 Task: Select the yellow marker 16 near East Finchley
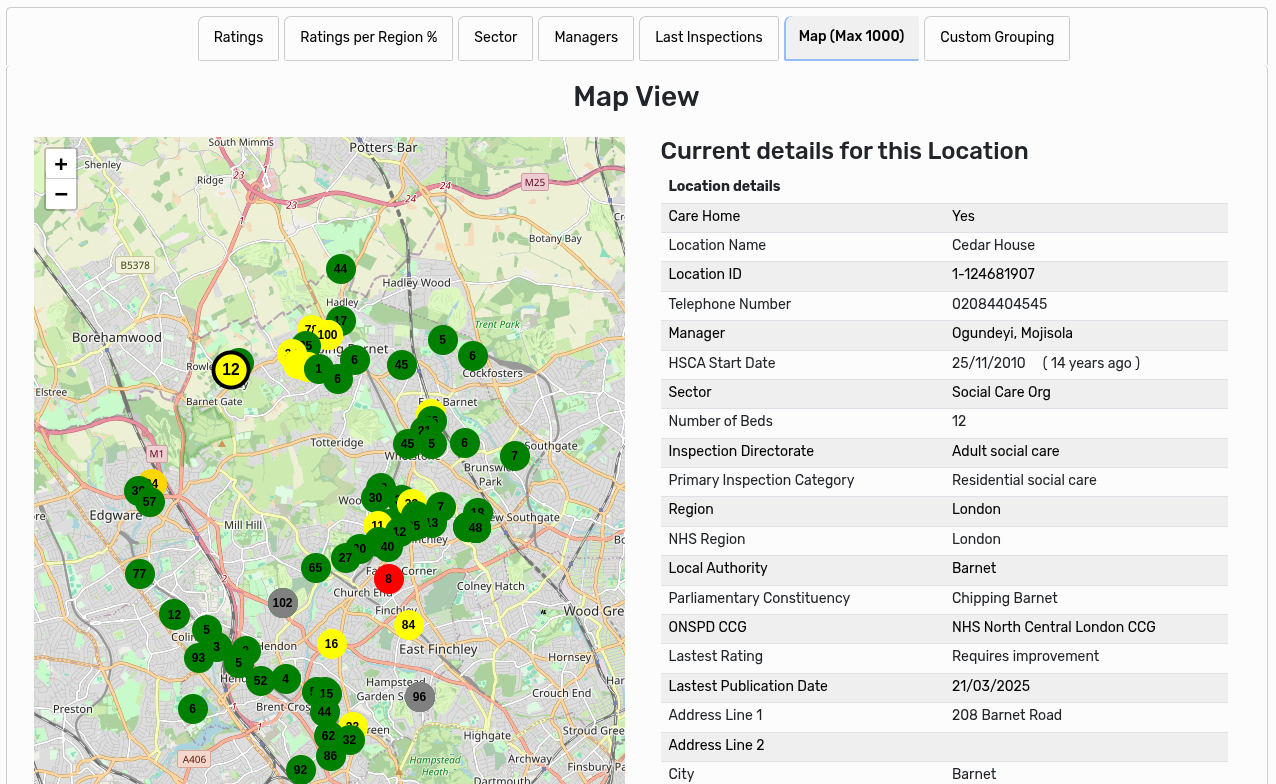(332, 644)
